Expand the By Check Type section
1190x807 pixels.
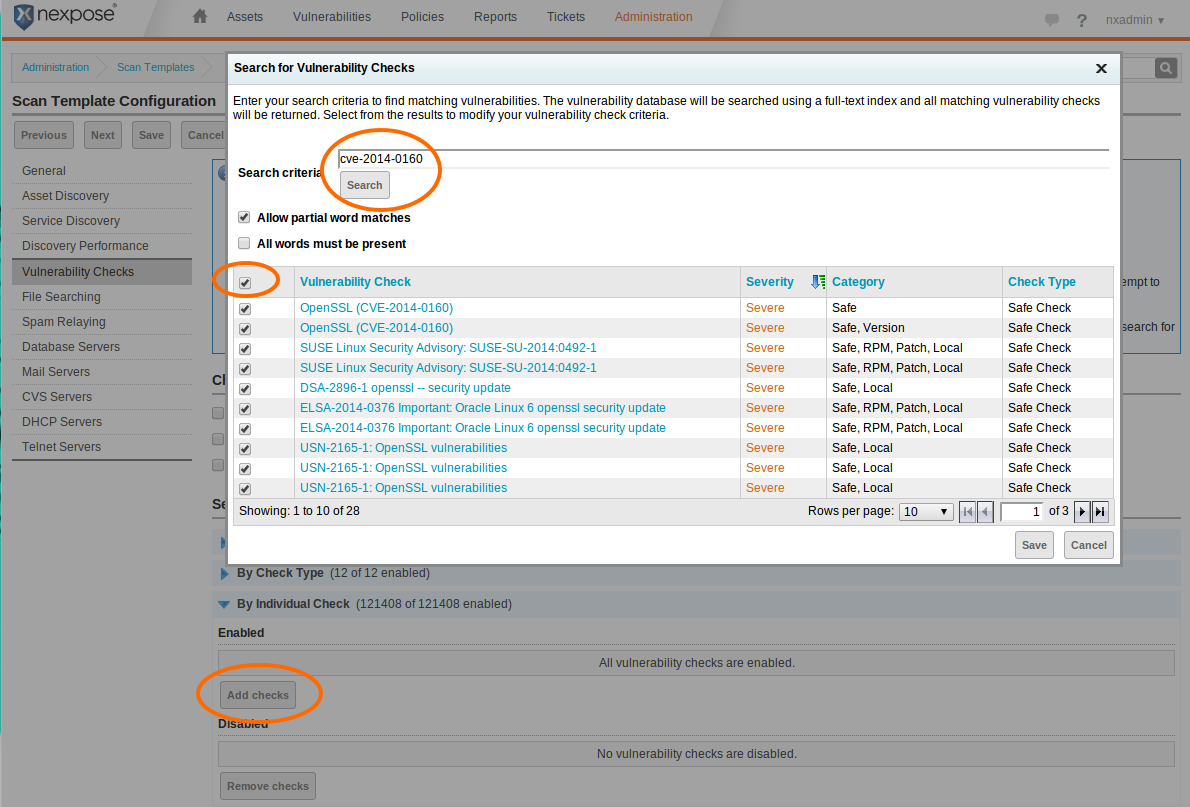[224, 574]
